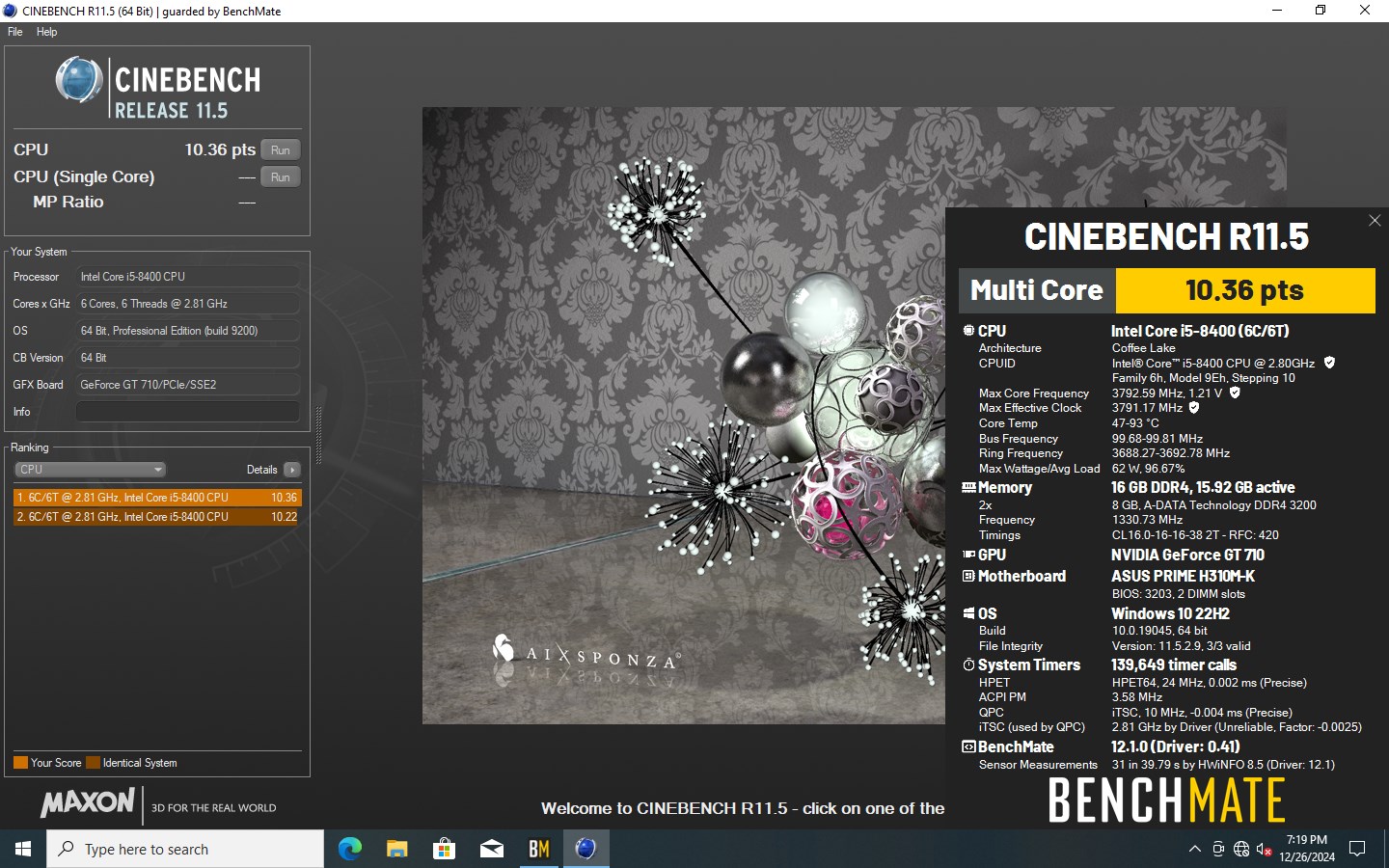Click the MAXON logo
The width and height of the screenshot is (1389, 868).
click(x=88, y=803)
